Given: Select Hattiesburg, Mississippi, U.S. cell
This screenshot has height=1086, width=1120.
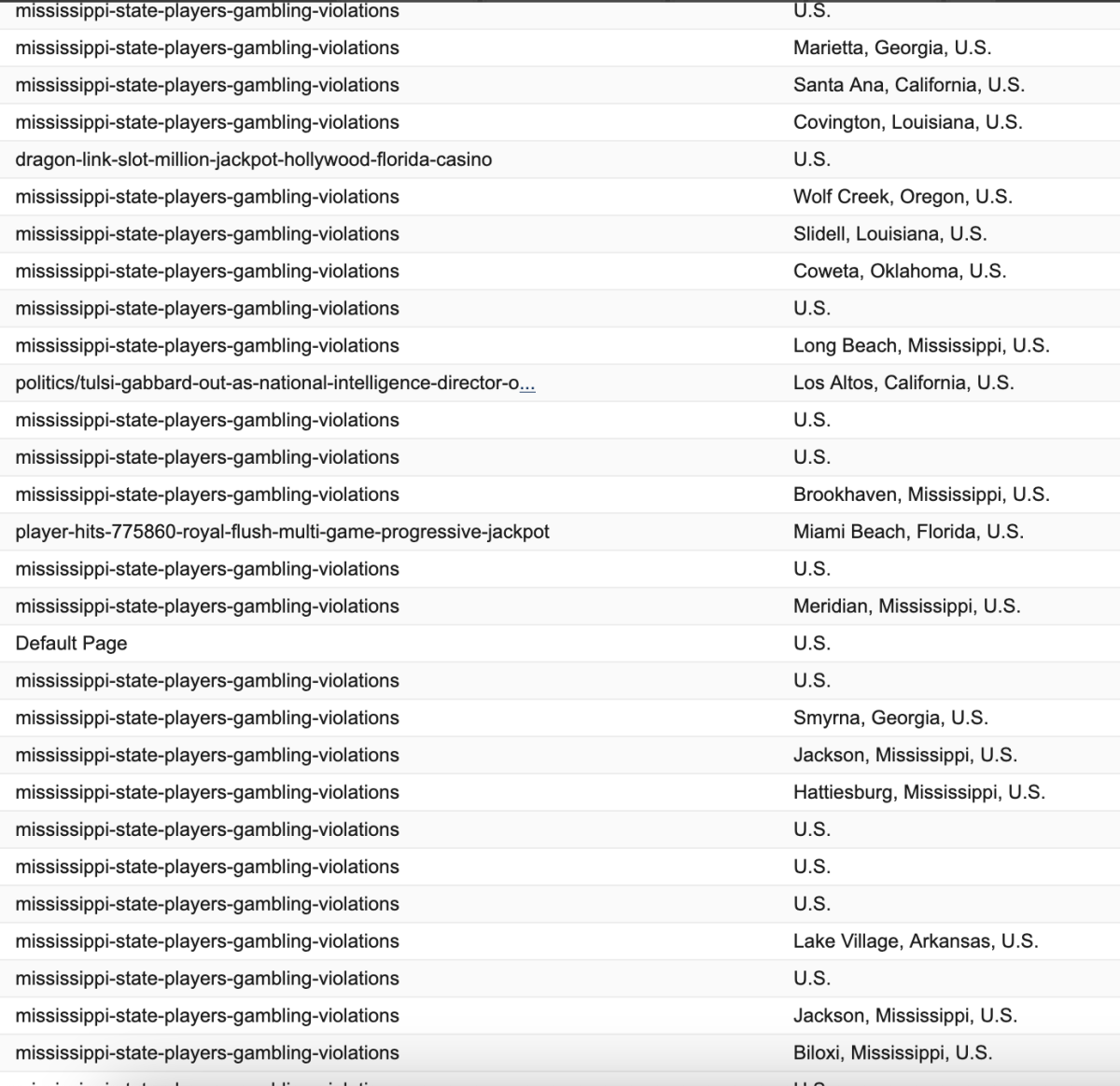Looking at the screenshot, I should click(919, 793).
